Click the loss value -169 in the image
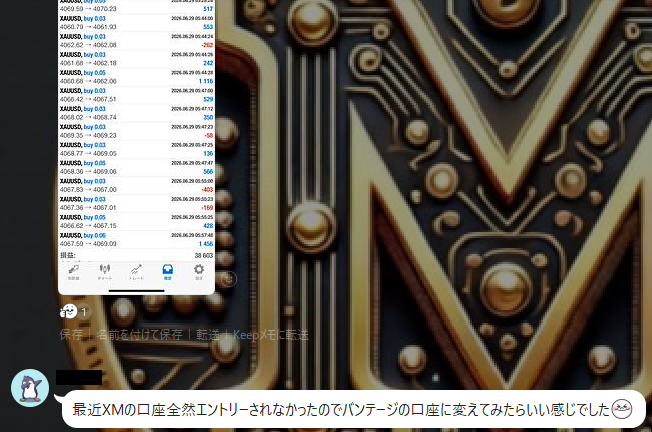This screenshot has width=652, height=432. (x=207, y=207)
